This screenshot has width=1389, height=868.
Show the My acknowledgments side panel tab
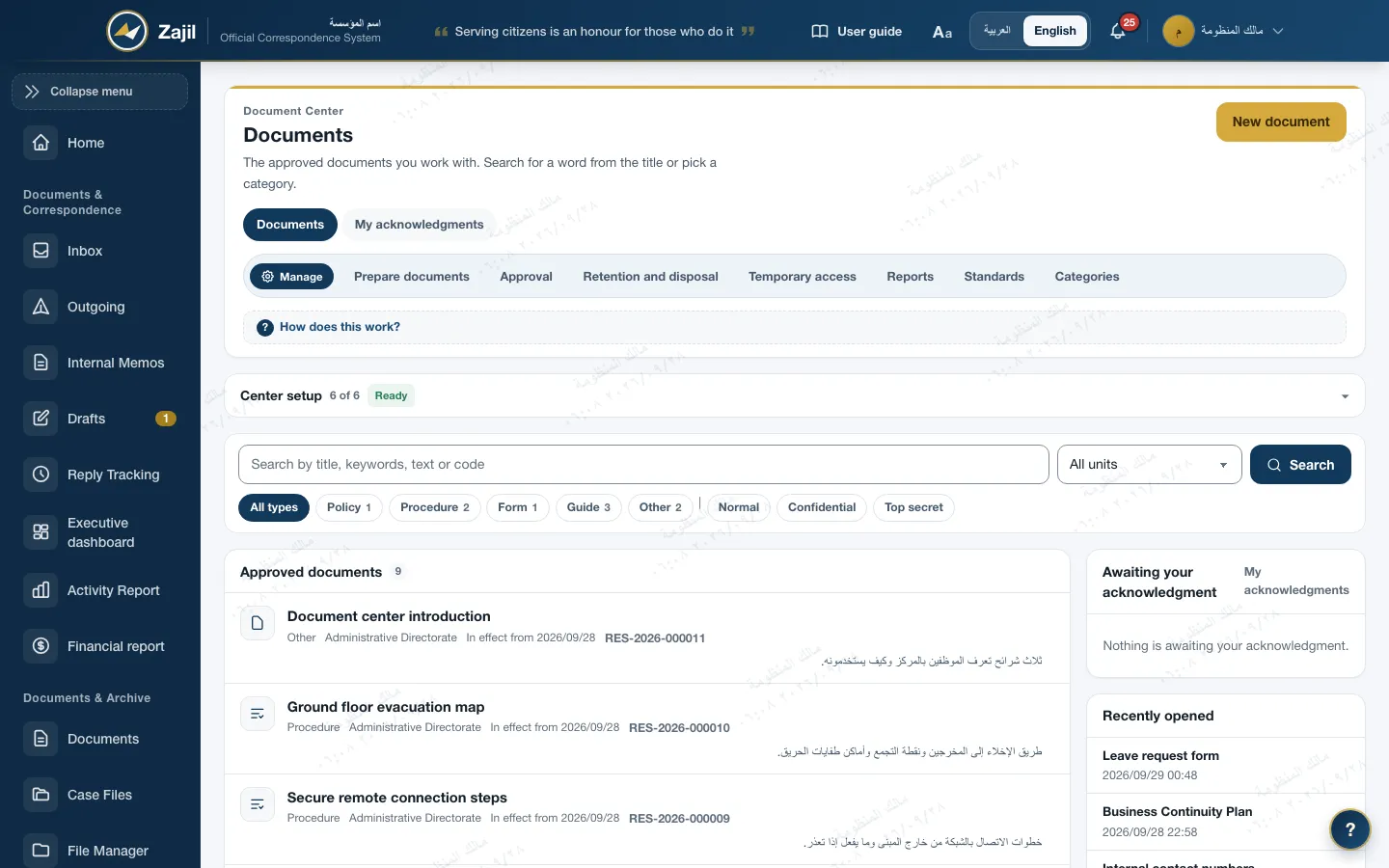click(1296, 581)
